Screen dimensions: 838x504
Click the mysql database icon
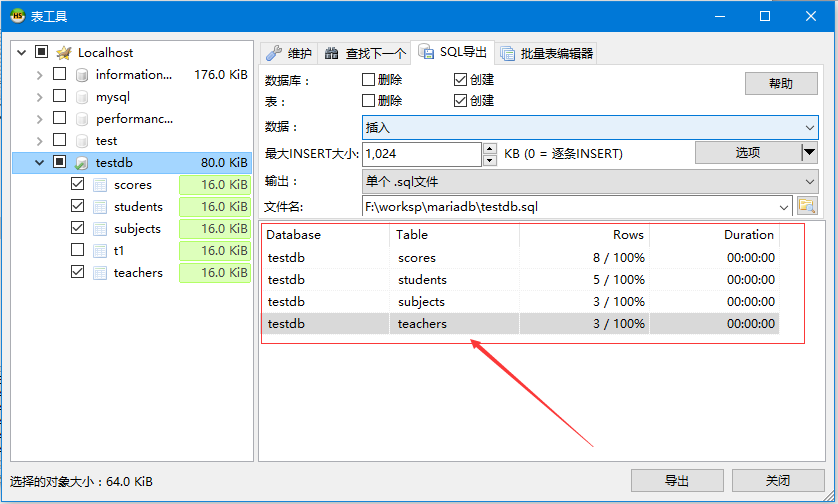tap(82, 97)
